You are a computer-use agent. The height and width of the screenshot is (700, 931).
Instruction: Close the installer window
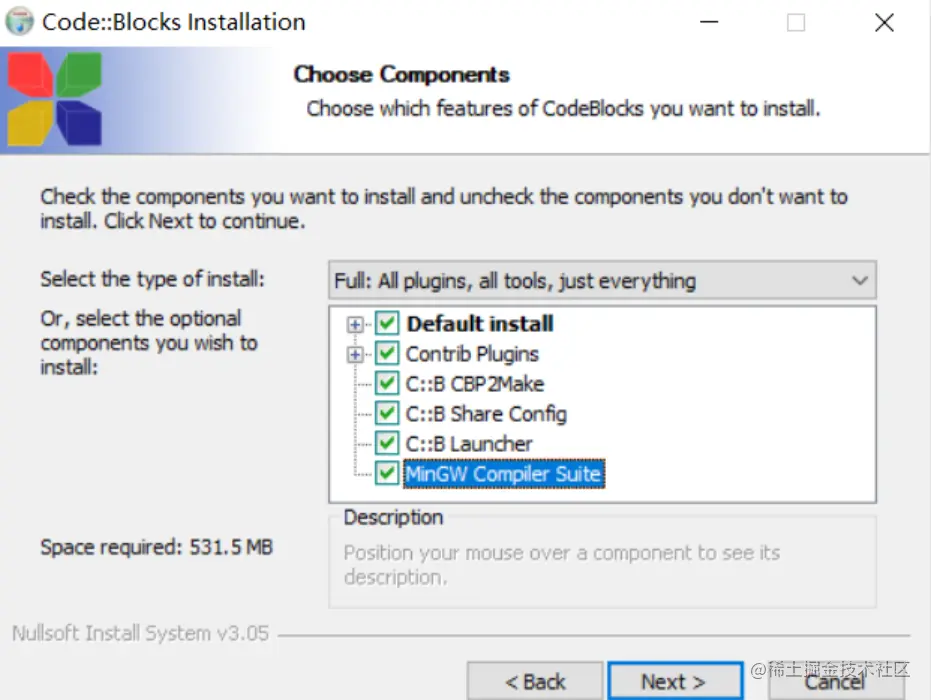[884, 22]
